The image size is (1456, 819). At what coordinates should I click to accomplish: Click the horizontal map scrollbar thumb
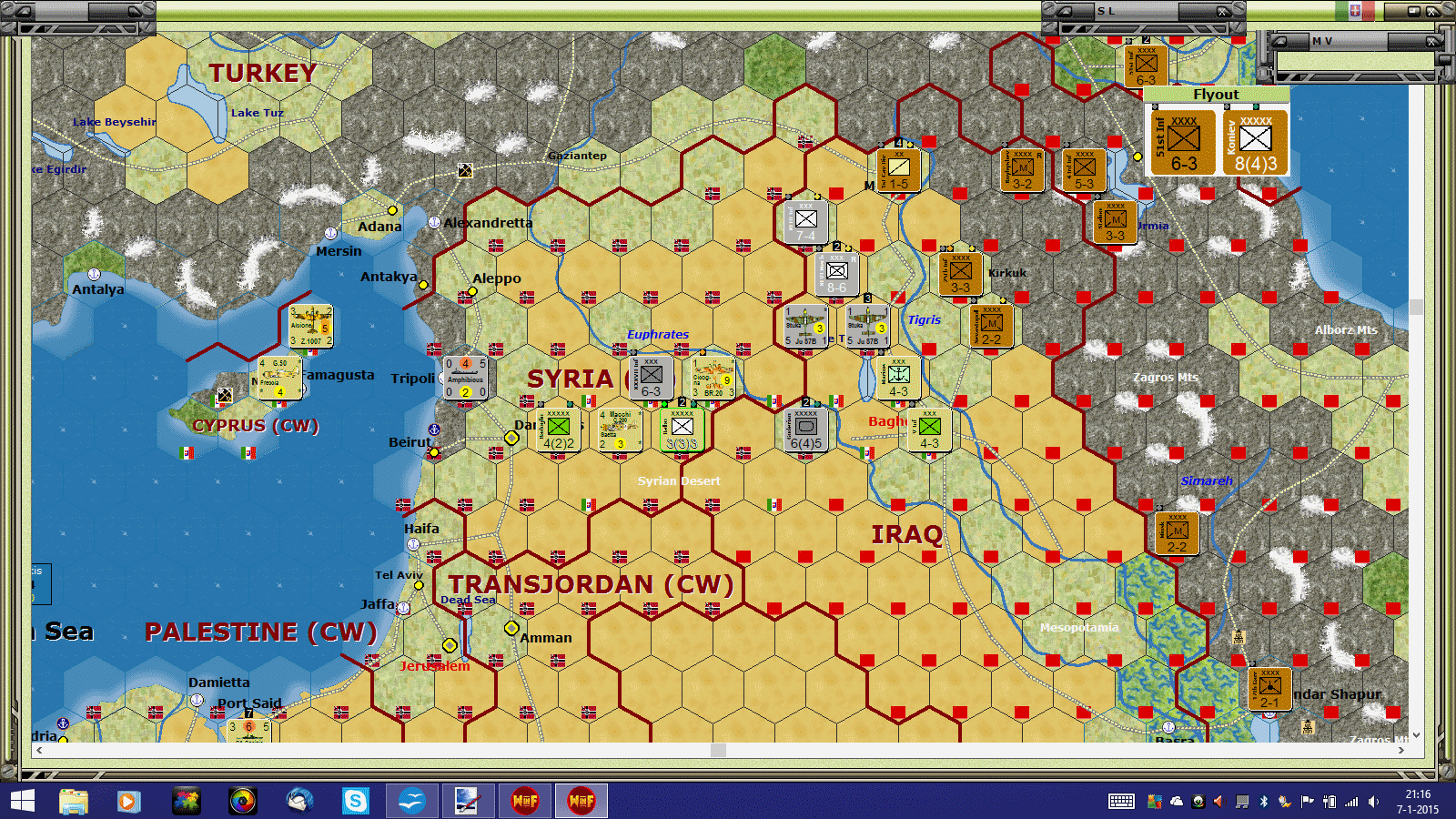coord(718,750)
